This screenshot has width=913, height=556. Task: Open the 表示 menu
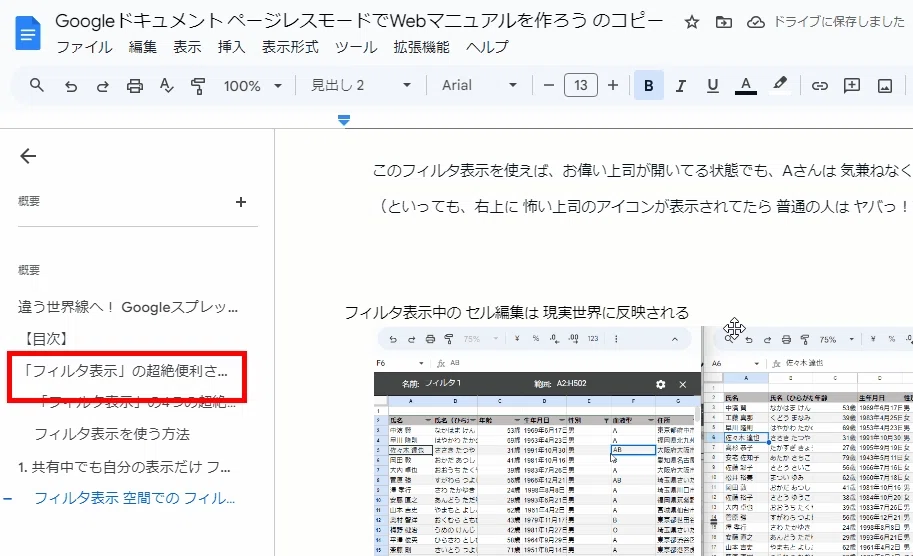pos(187,47)
